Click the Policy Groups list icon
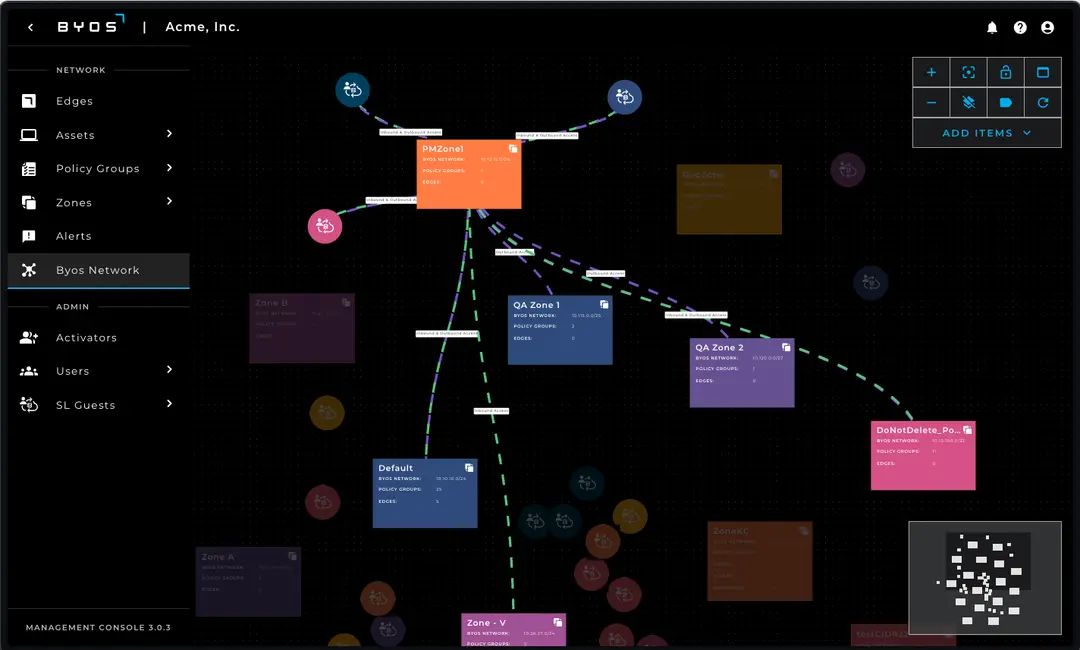Viewport: 1080px width, 650px height. [29, 169]
